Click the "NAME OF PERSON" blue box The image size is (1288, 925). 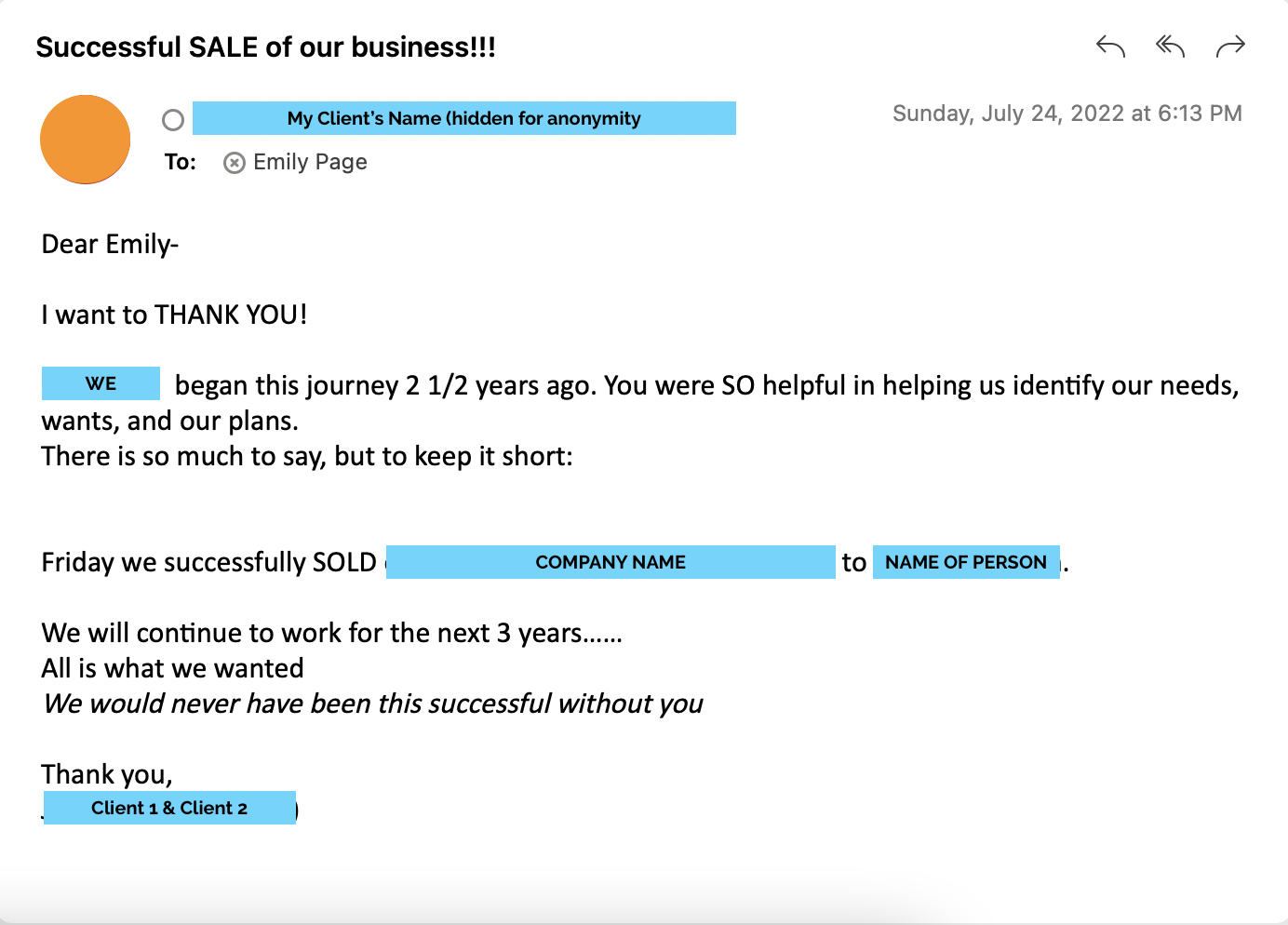pos(966,562)
